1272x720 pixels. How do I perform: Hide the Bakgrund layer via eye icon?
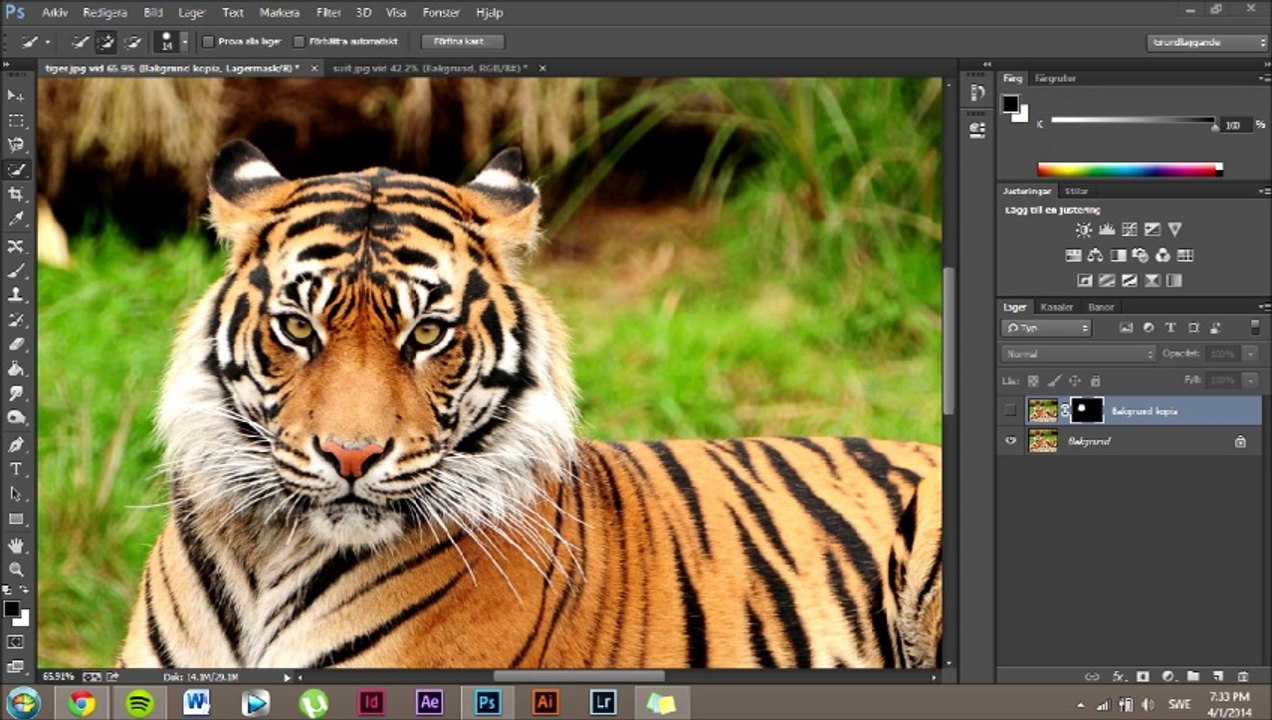click(x=1010, y=441)
